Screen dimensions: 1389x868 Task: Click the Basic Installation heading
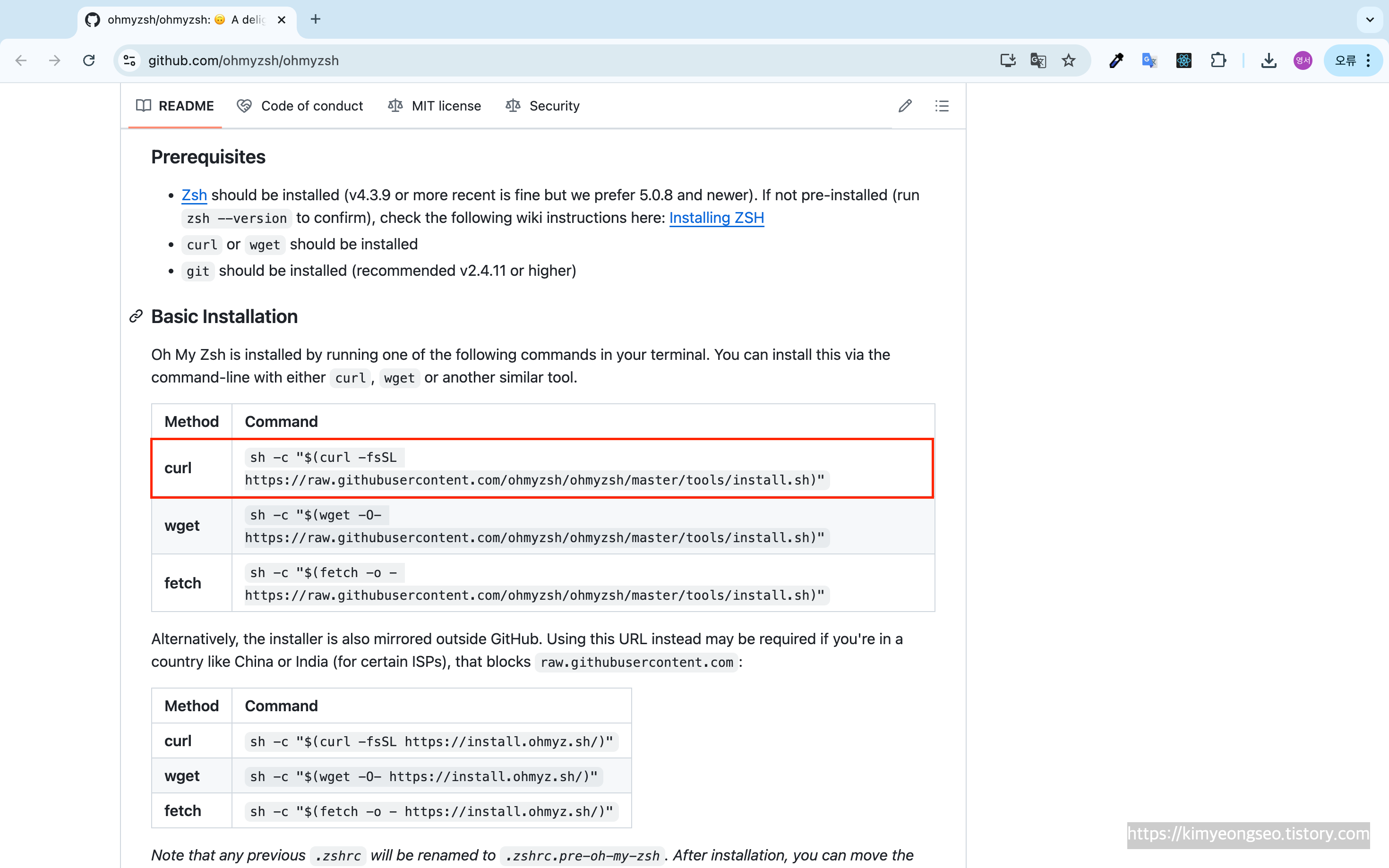click(x=224, y=316)
